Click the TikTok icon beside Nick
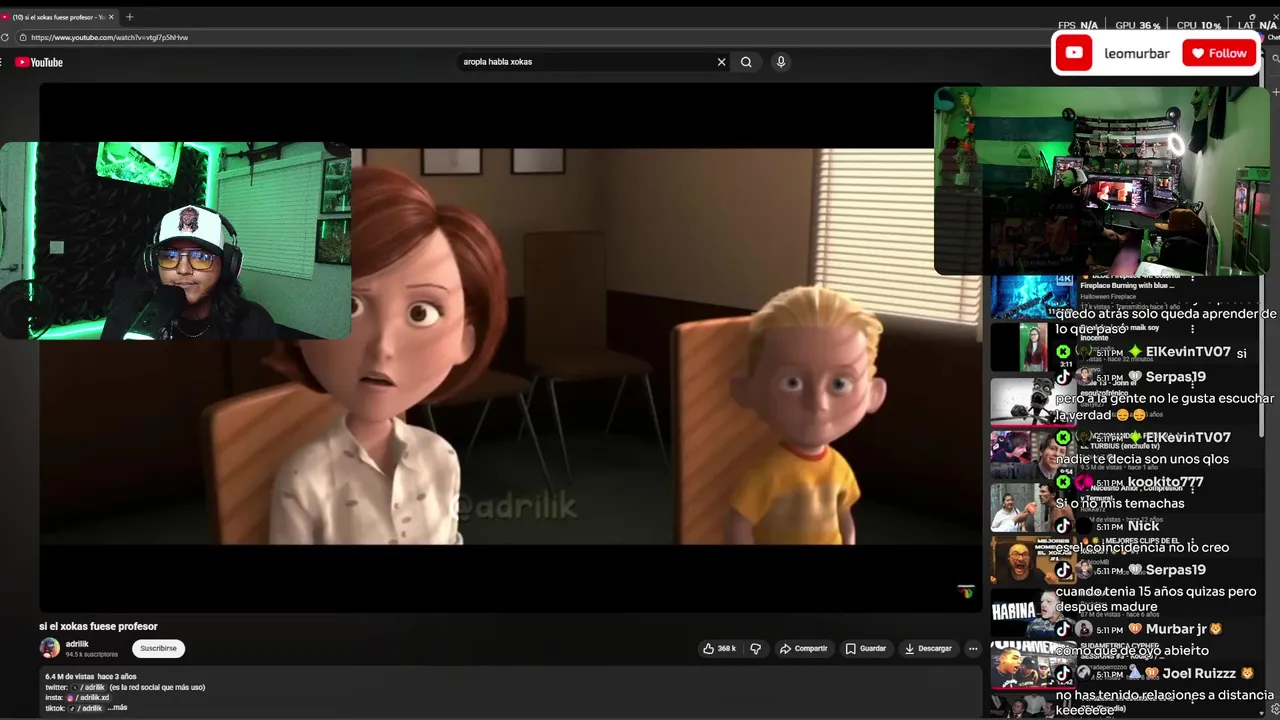Screen dimensions: 1280x720 (1063, 526)
